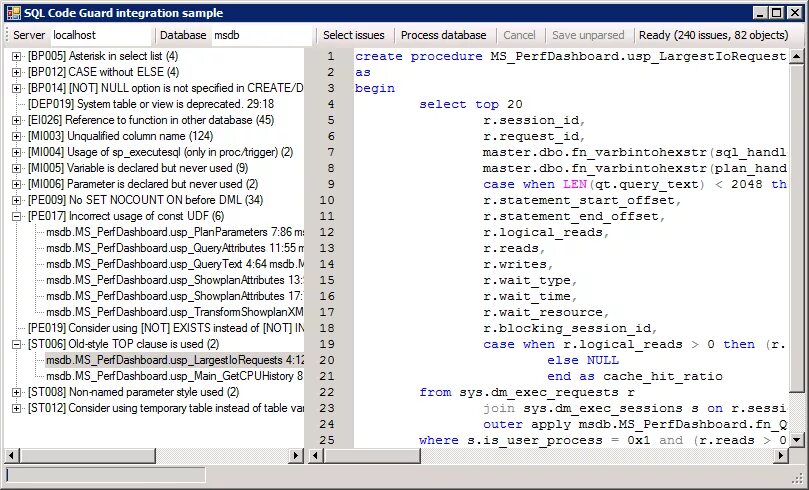Click the Database input field containing msdb

[262, 35]
